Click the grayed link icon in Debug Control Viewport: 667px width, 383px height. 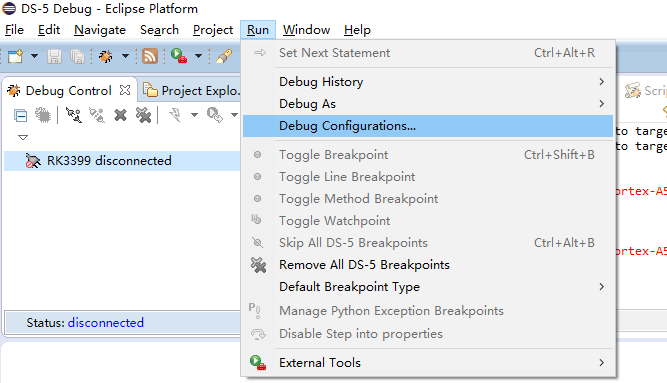click(x=214, y=115)
